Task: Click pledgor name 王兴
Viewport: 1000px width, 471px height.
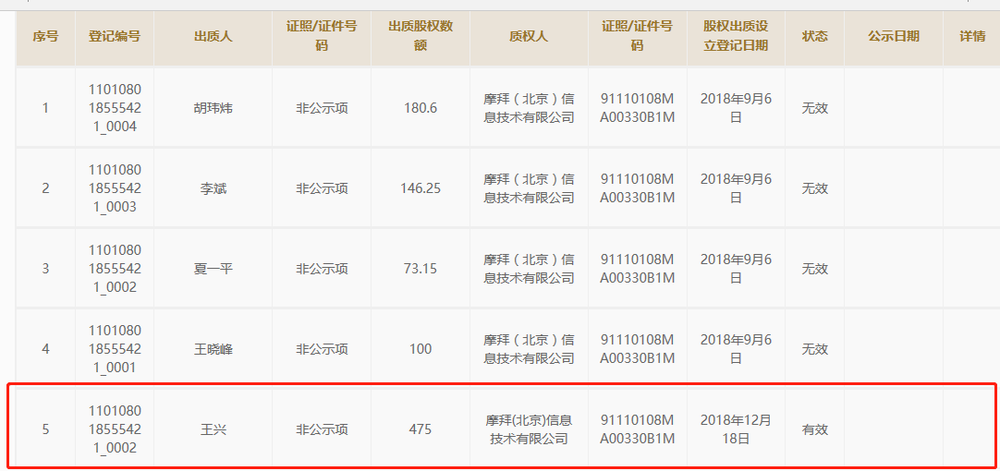Action: (x=213, y=430)
